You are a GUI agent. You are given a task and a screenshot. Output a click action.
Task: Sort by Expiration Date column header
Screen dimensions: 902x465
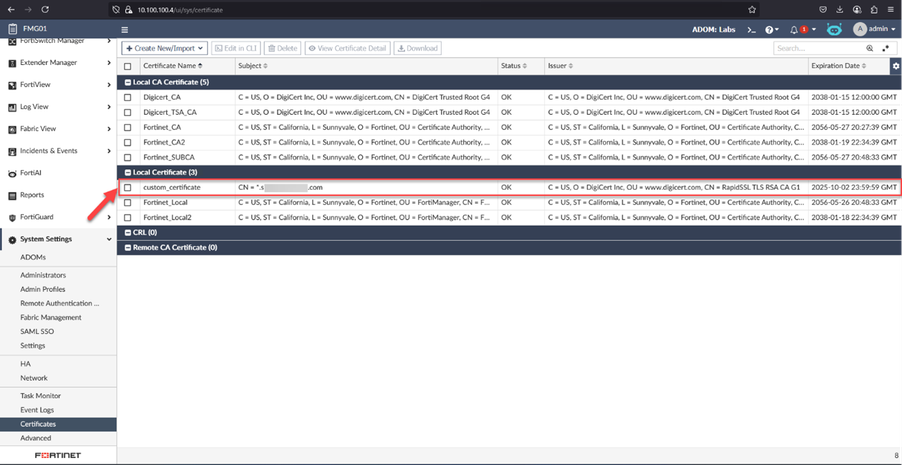[839, 66]
